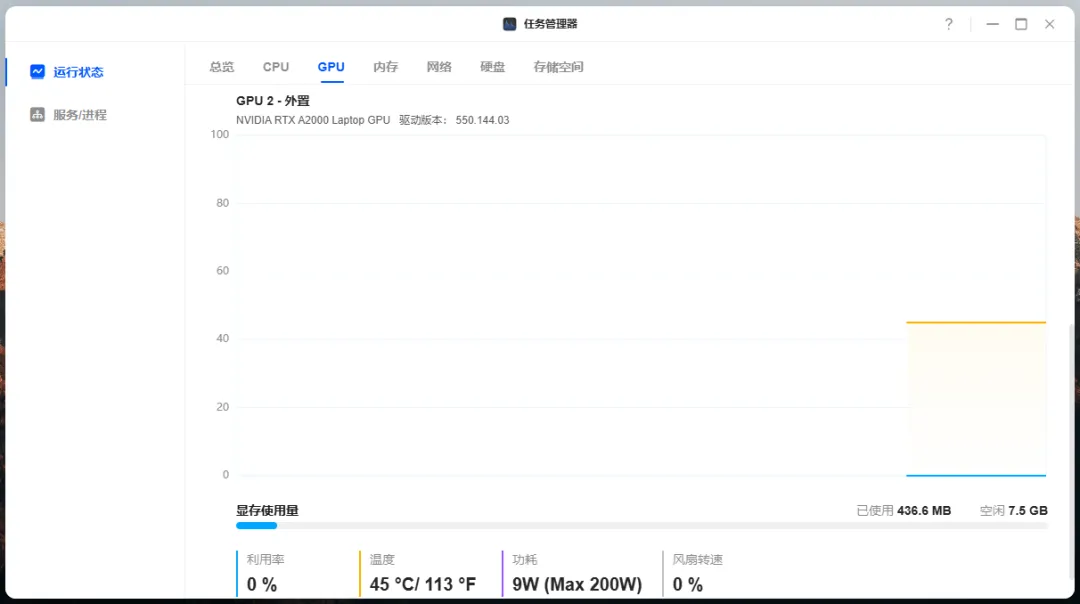The width and height of the screenshot is (1080, 604).
Task: Click NVIDIA RTX A2000 Laptop GPU text
Action: point(313,120)
